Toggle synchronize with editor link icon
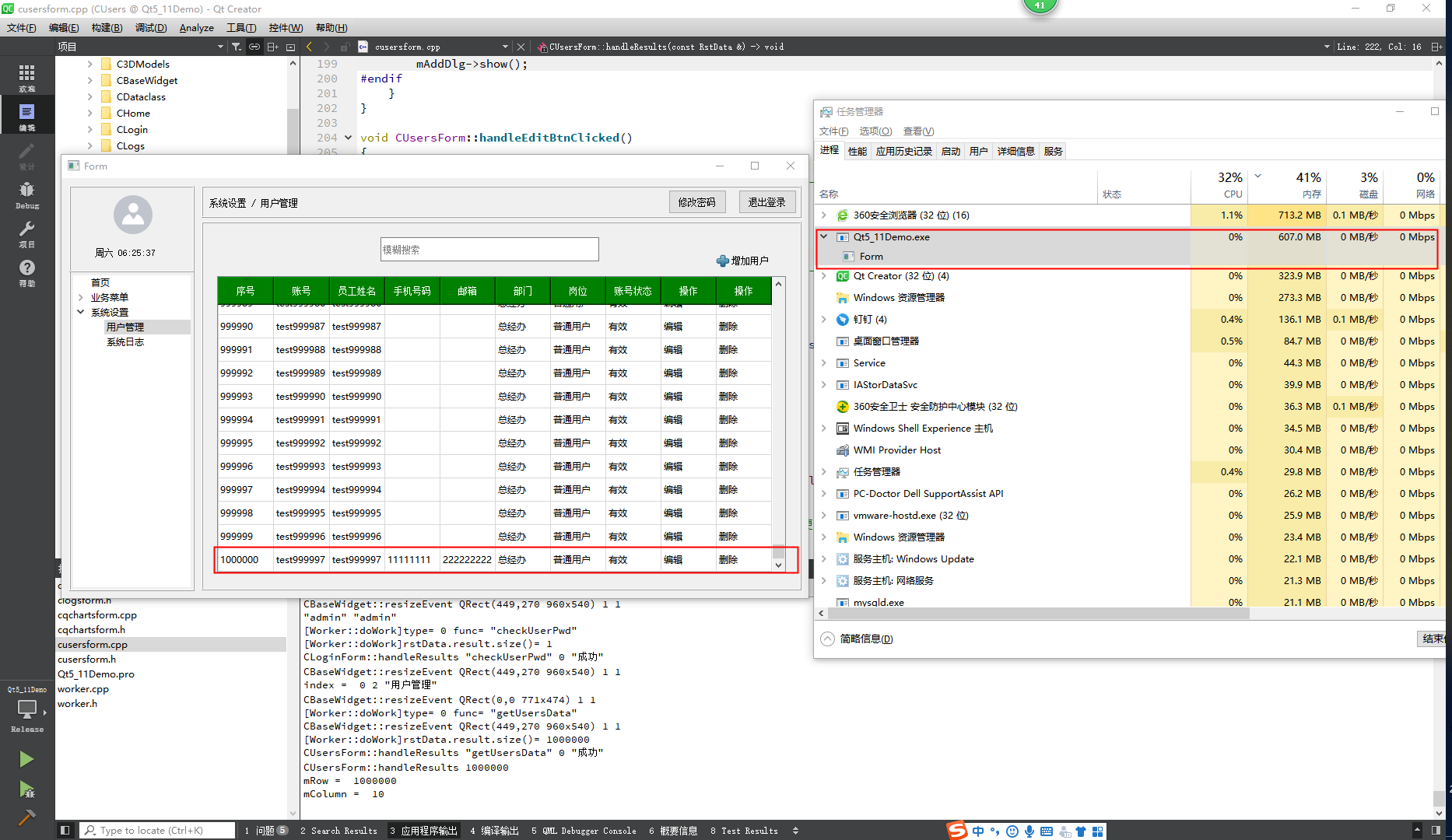The width and height of the screenshot is (1452, 840). pos(254,47)
